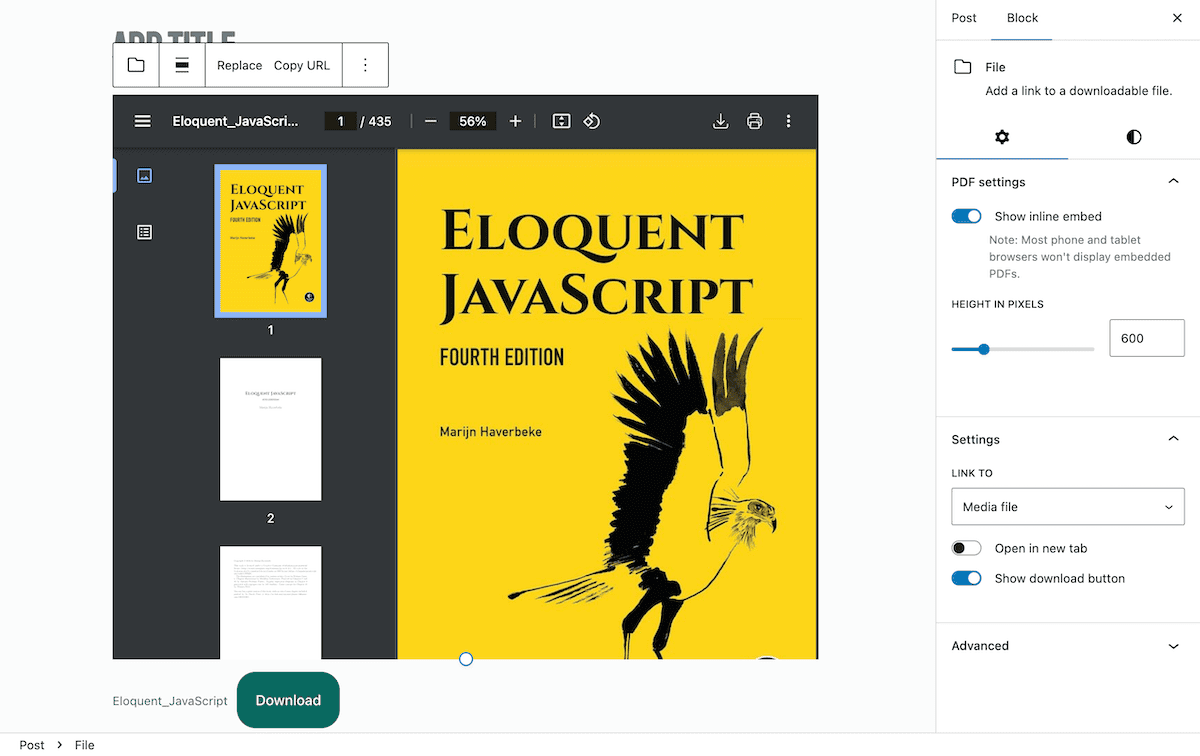Close the settings sidebar panel
This screenshot has height=756, width=1200.
(x=1177, y=18)
